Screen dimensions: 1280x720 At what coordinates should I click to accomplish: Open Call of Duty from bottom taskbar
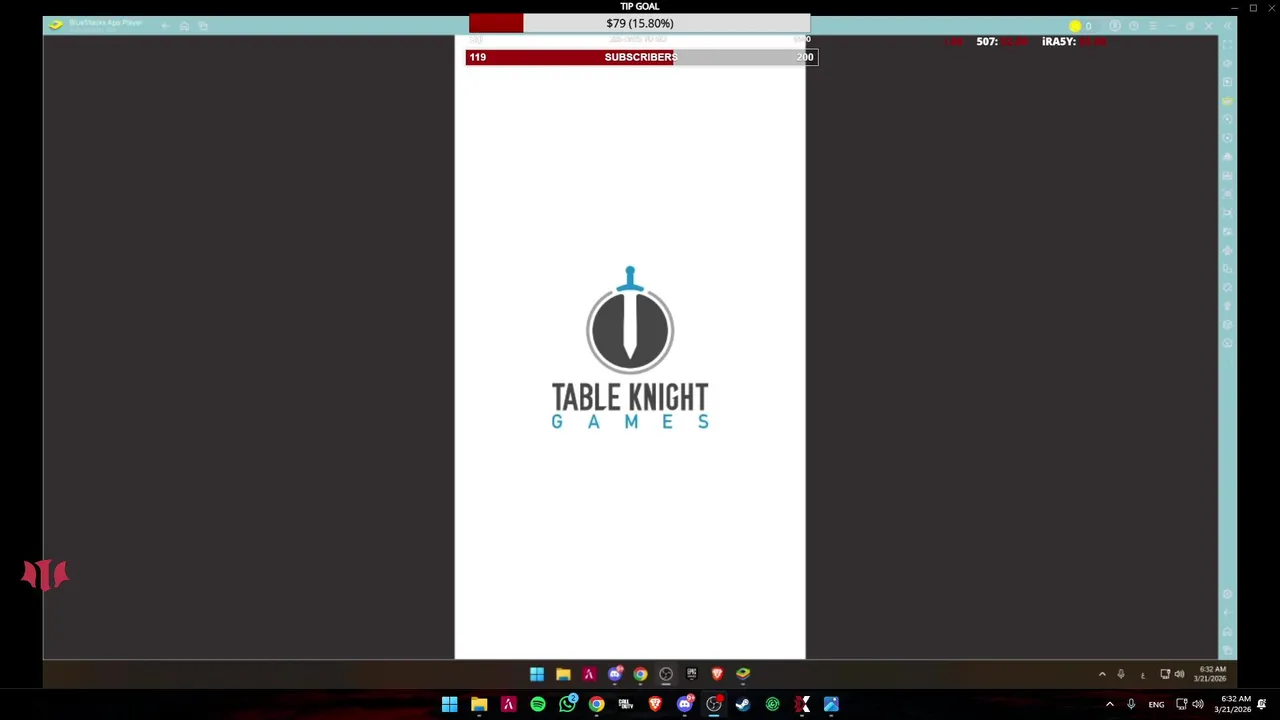pyautogui.click(x=626, y=705)
